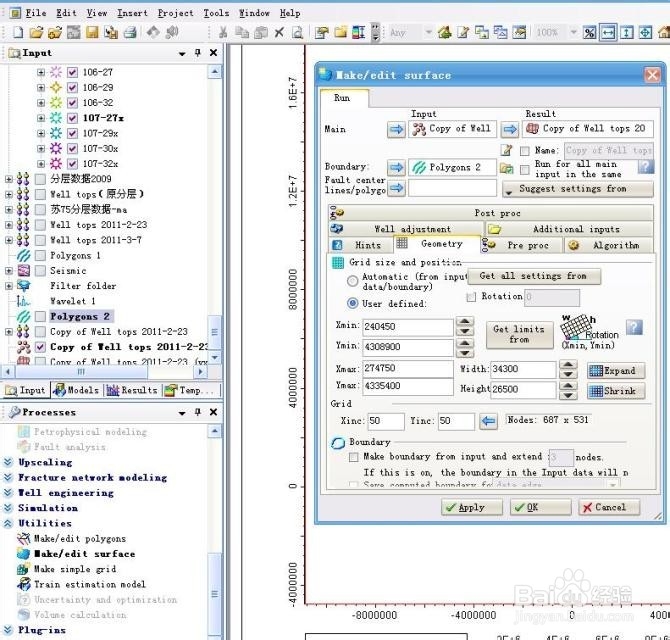670x640 pixels.
Task: Toggle checkbox for well 106-27
Action: pos(73,72)
